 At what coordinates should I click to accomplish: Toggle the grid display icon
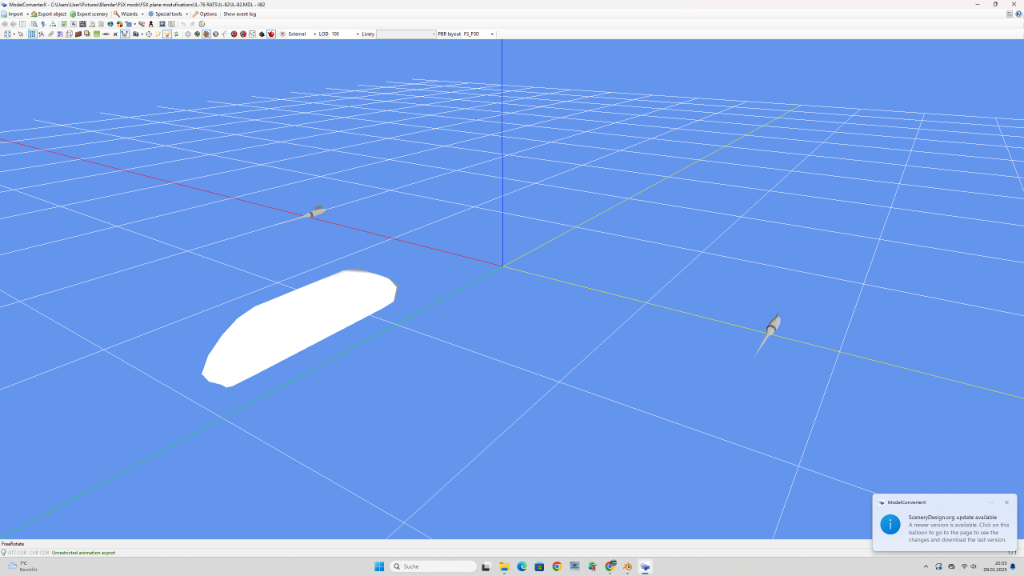[x=31, y=34]
